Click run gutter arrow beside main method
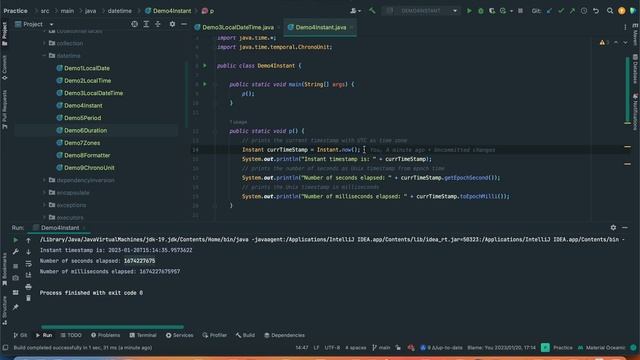This screenshot has height=360, width=640. tap(205, 84)
